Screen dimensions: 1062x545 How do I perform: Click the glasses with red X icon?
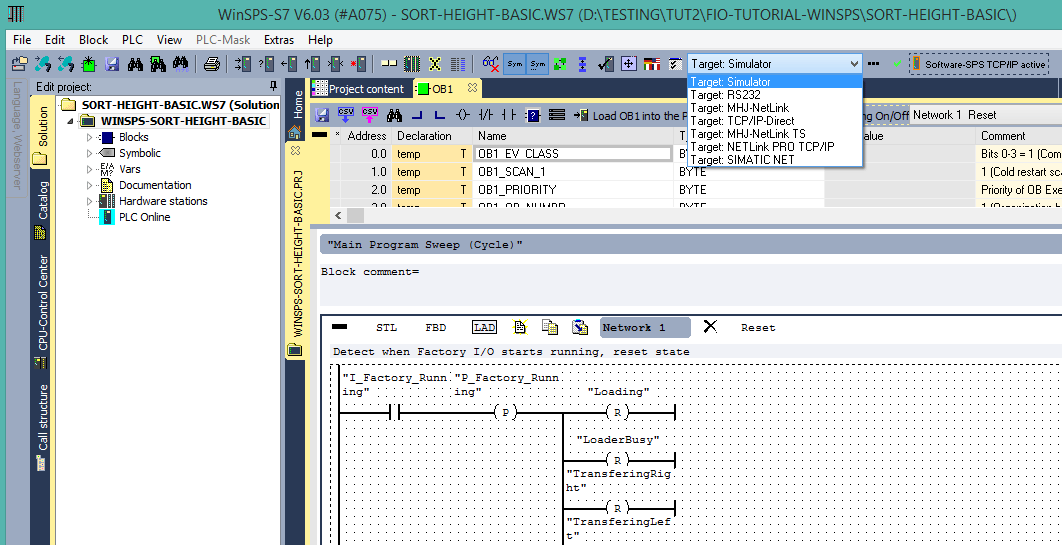(490, 64)
